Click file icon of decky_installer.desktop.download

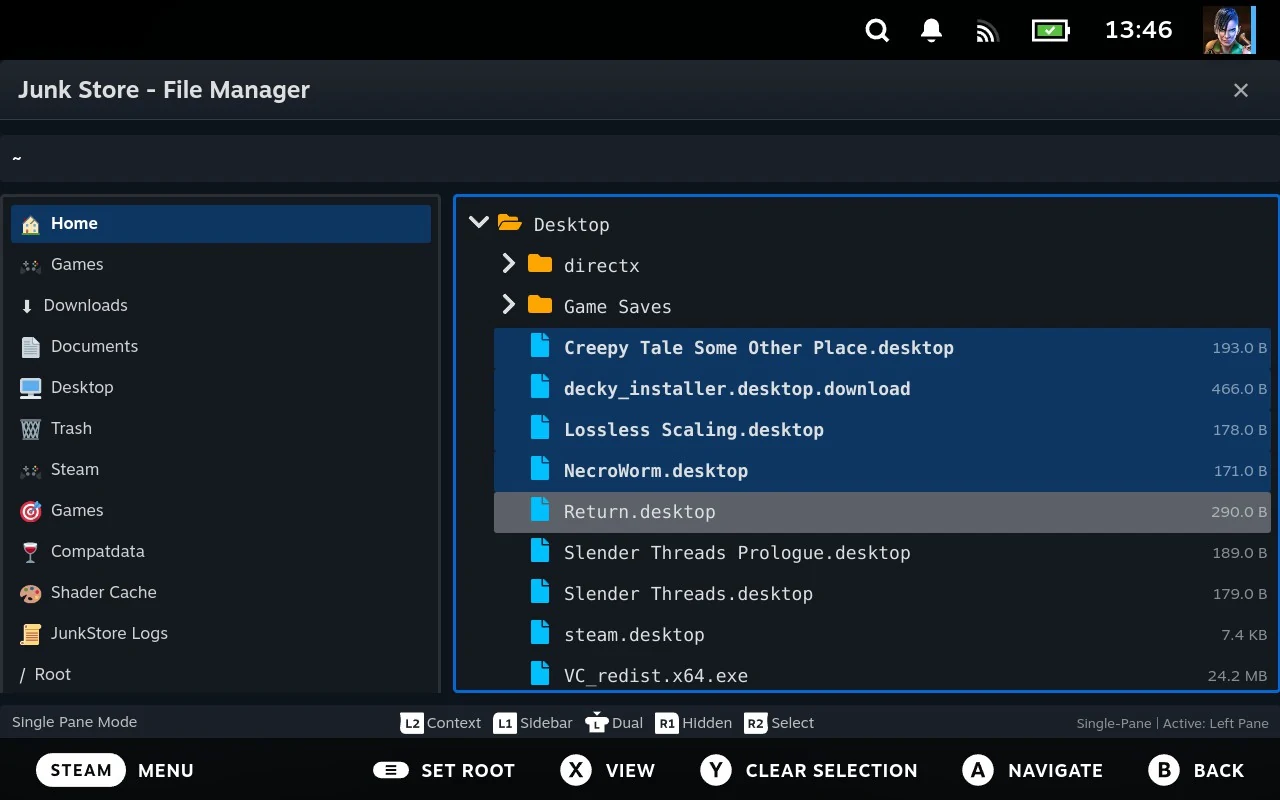(540, 387)
